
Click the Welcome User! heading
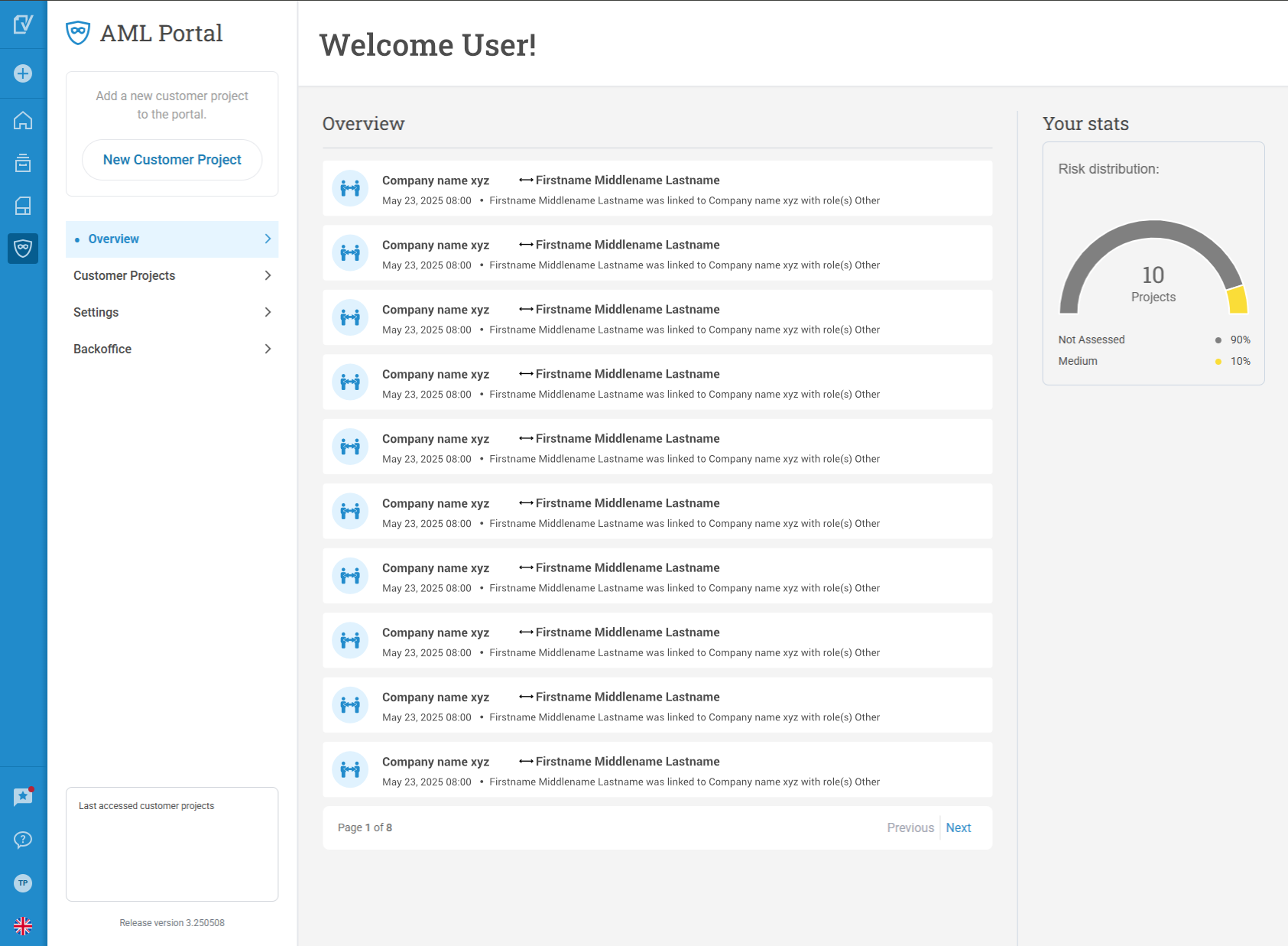click(428, 45)
